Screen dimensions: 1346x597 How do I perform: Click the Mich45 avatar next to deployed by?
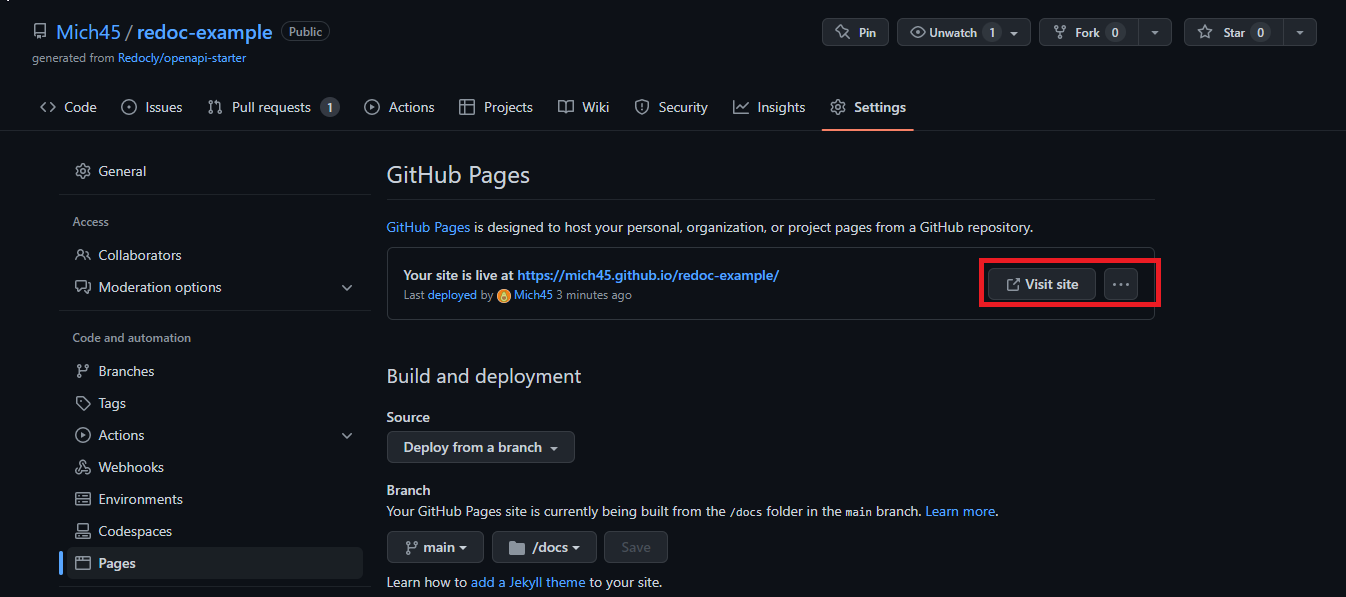pos(504,296)
